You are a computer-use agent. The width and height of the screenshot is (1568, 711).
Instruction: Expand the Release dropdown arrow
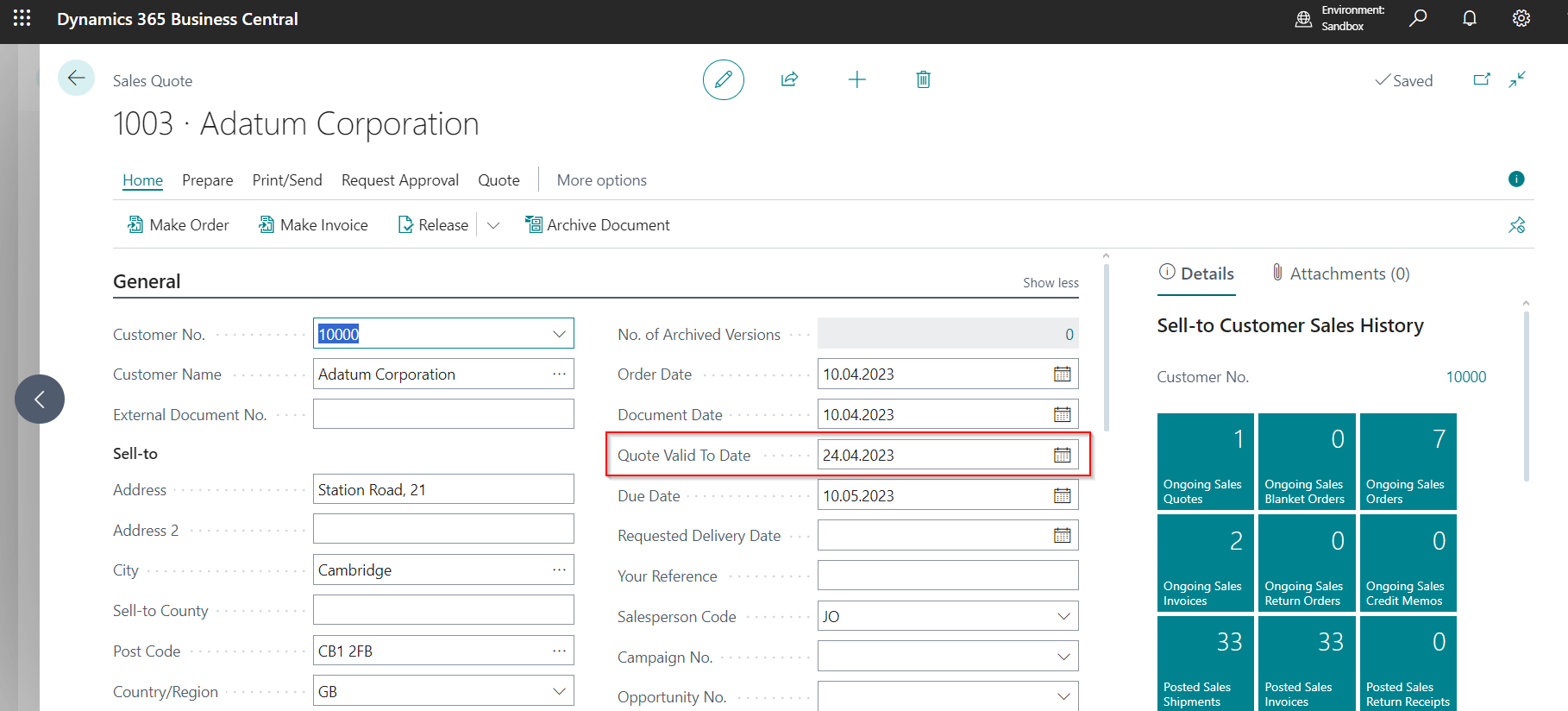[x=493, y=225]
